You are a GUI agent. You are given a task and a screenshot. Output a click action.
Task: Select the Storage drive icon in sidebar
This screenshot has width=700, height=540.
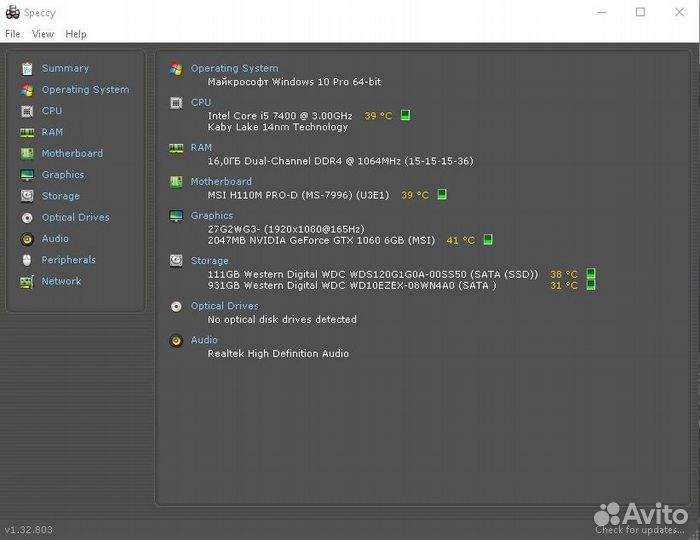[27, 196]
